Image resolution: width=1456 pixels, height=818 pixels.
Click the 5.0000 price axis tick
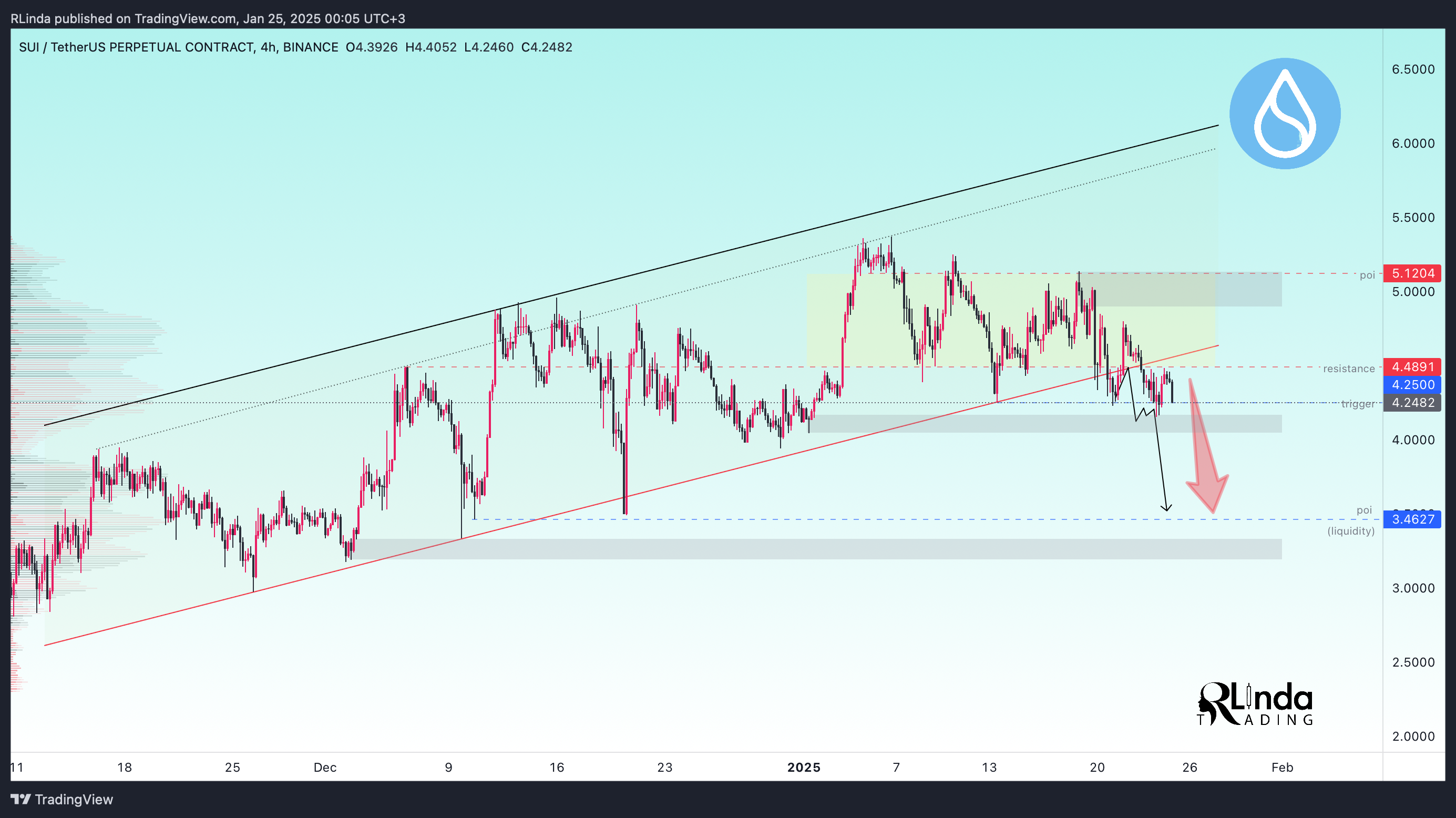[1413, 292]
